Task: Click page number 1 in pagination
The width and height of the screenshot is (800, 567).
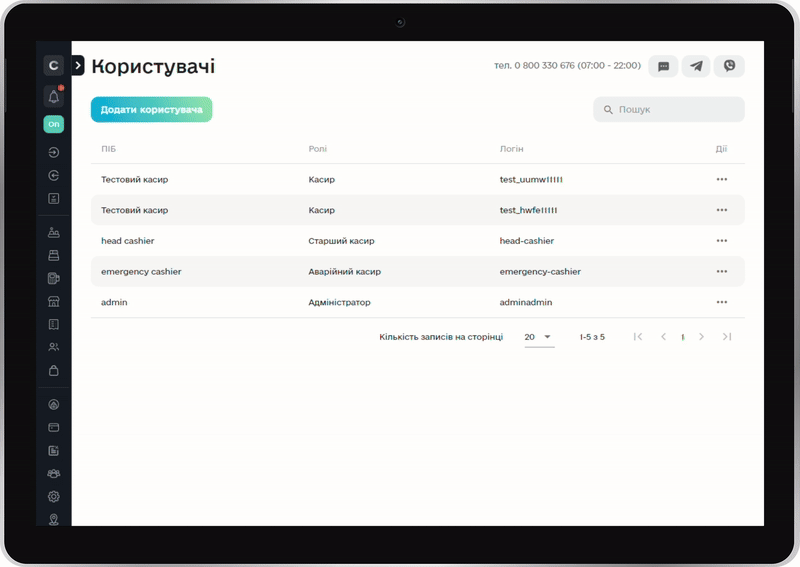Action: point(683,337)
